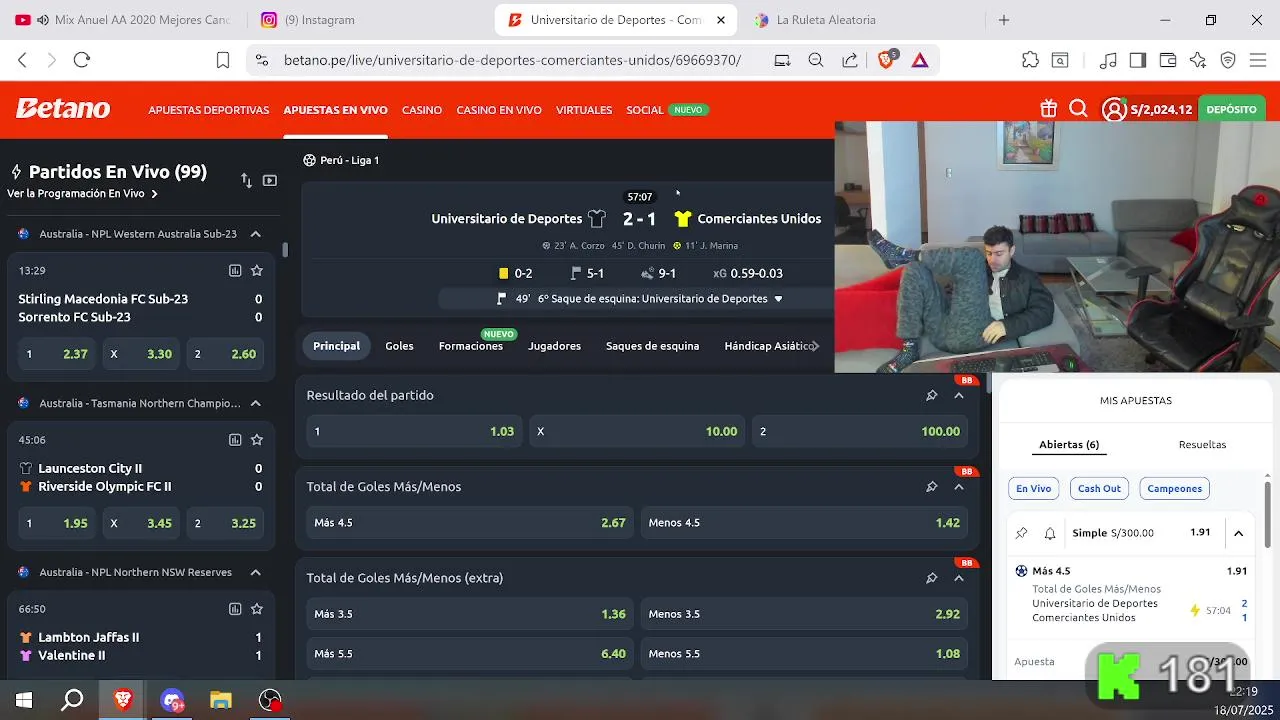Click the Depósito button
The width and height of the screenshot is (1280, 720).
tap(1231, 109)
